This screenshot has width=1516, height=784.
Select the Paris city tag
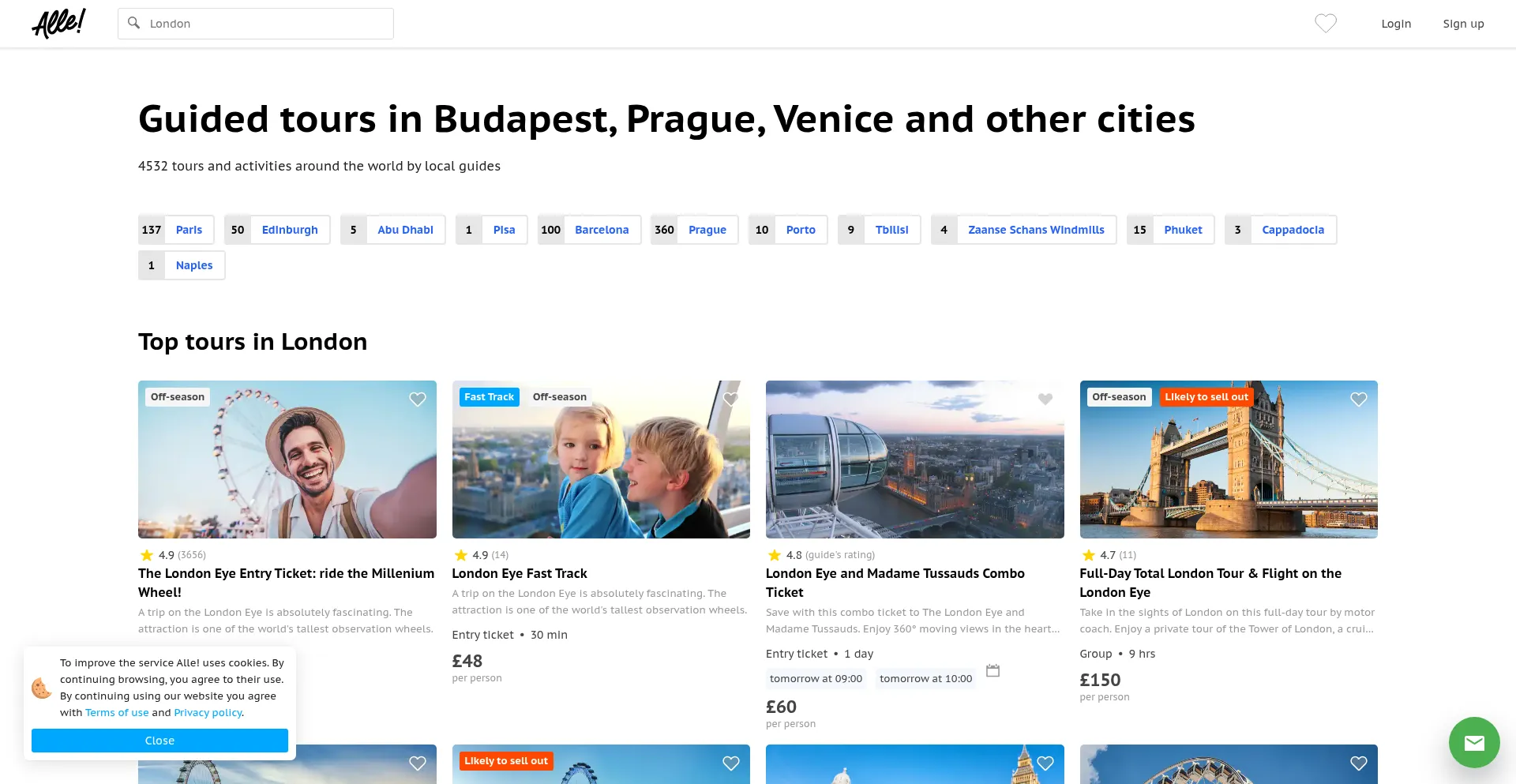(176, 230)
